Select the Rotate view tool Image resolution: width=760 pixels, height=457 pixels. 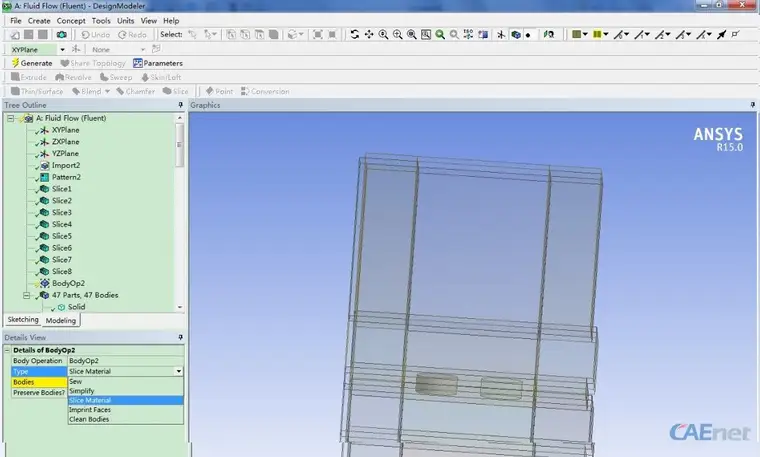[355, 34]
